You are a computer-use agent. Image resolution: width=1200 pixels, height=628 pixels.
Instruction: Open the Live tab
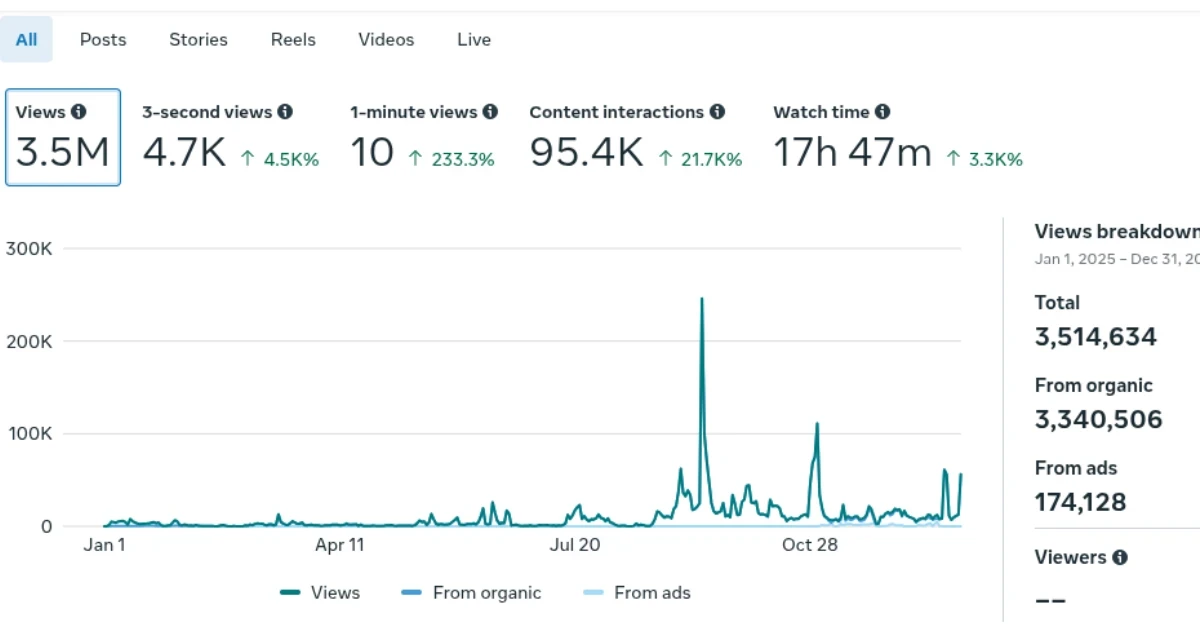click(x=474, y=40)
